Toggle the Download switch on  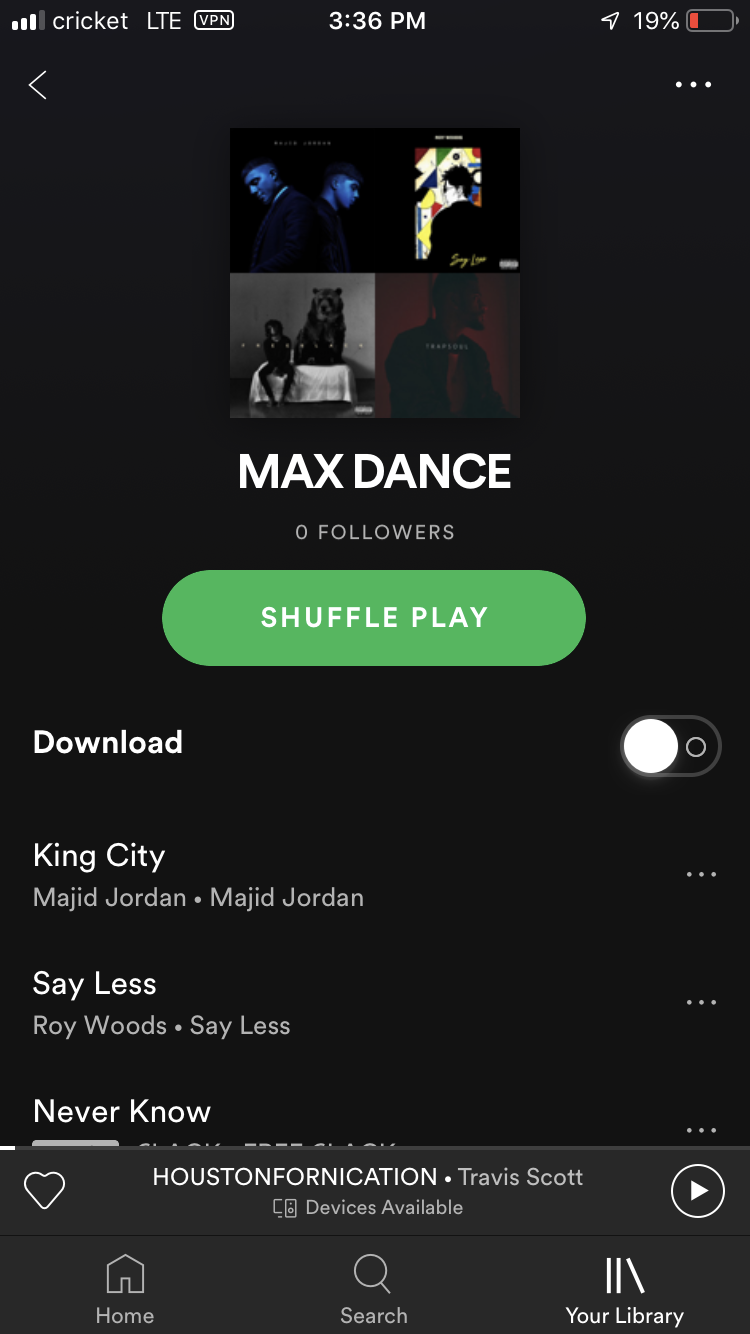pyautogui.click(x=671, y=746)
